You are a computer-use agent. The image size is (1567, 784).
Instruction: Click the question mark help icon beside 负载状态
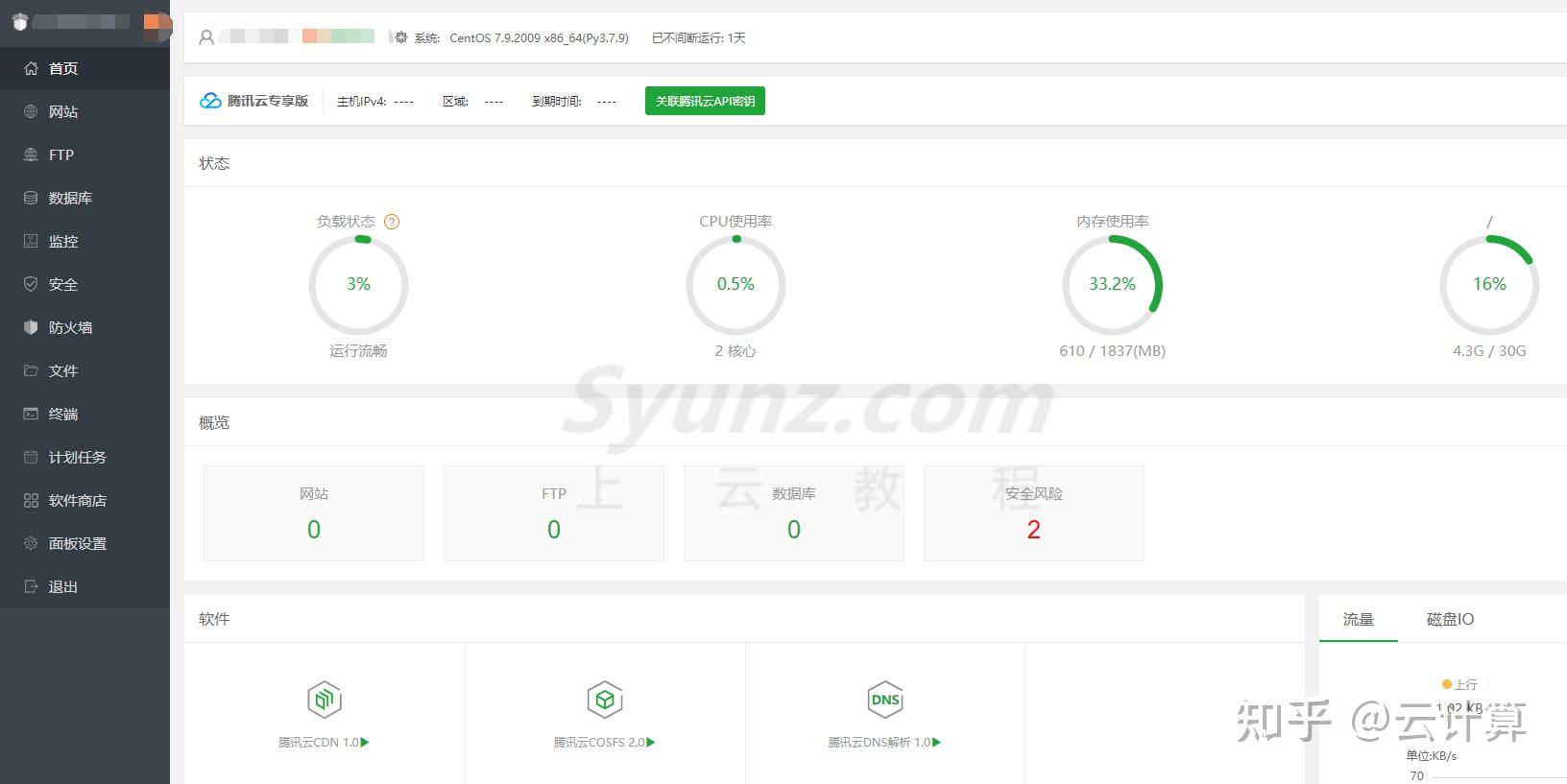coord(392,222)
